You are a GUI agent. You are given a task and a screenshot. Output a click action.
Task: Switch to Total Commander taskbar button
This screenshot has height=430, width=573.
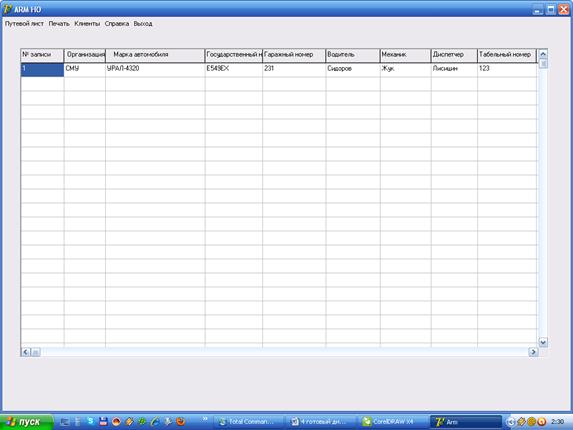(x=248, y=422)
